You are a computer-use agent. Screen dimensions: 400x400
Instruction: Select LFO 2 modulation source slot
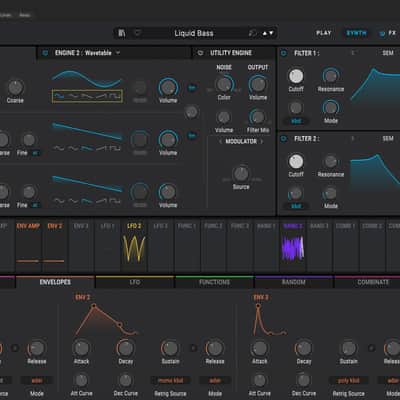(134, 245)
